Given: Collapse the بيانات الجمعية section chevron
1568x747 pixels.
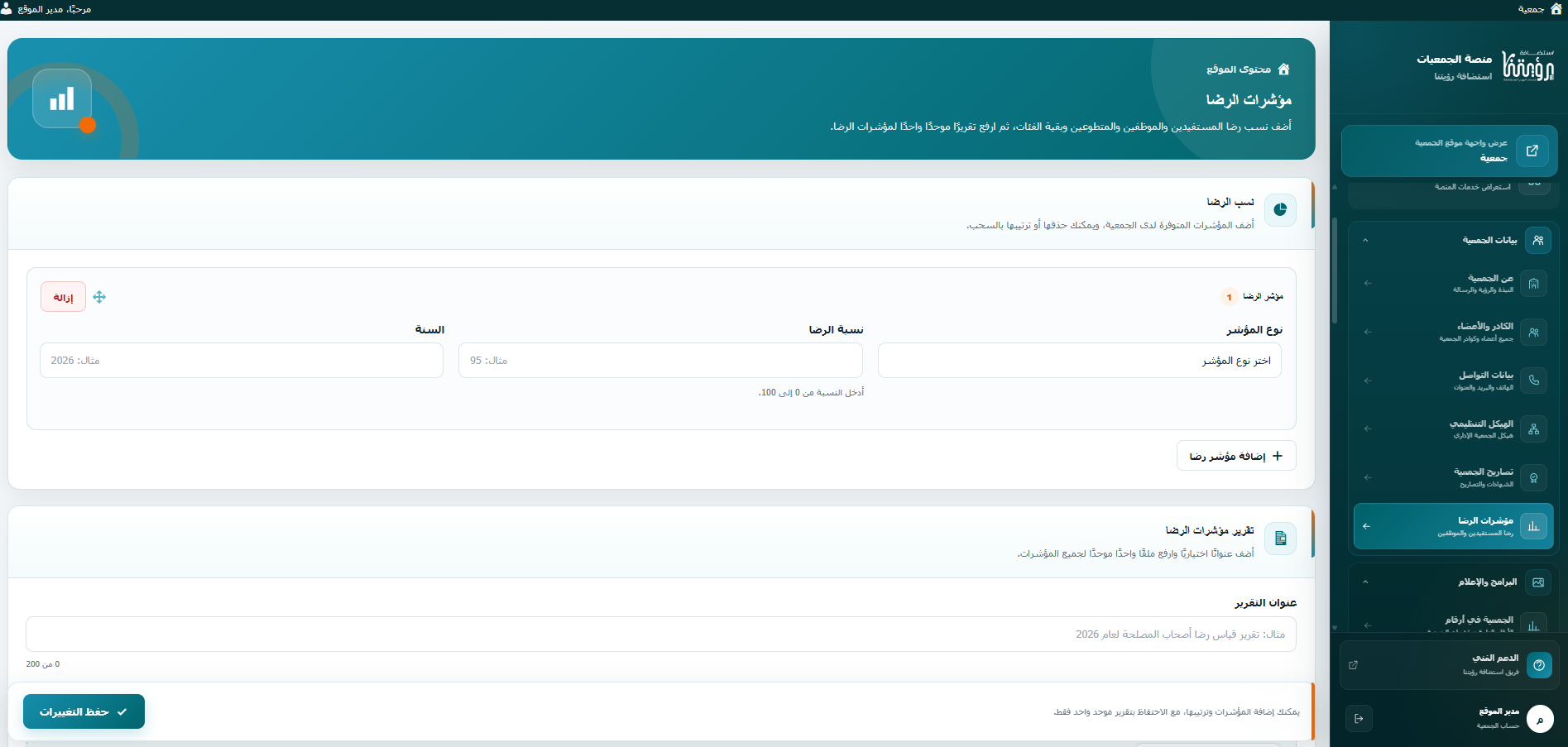Looking at the screenshot, I should (1365, 240).
